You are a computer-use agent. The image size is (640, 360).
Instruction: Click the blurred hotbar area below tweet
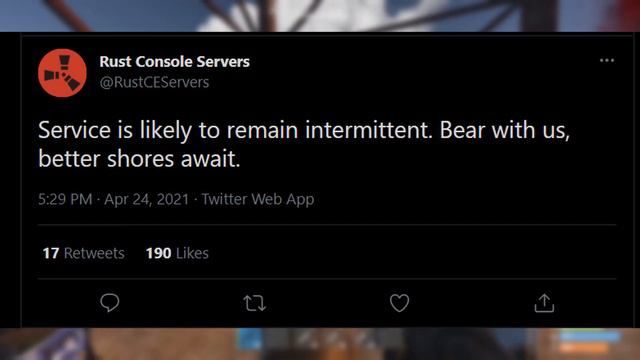pyautogui.click(x=320, y=344)
